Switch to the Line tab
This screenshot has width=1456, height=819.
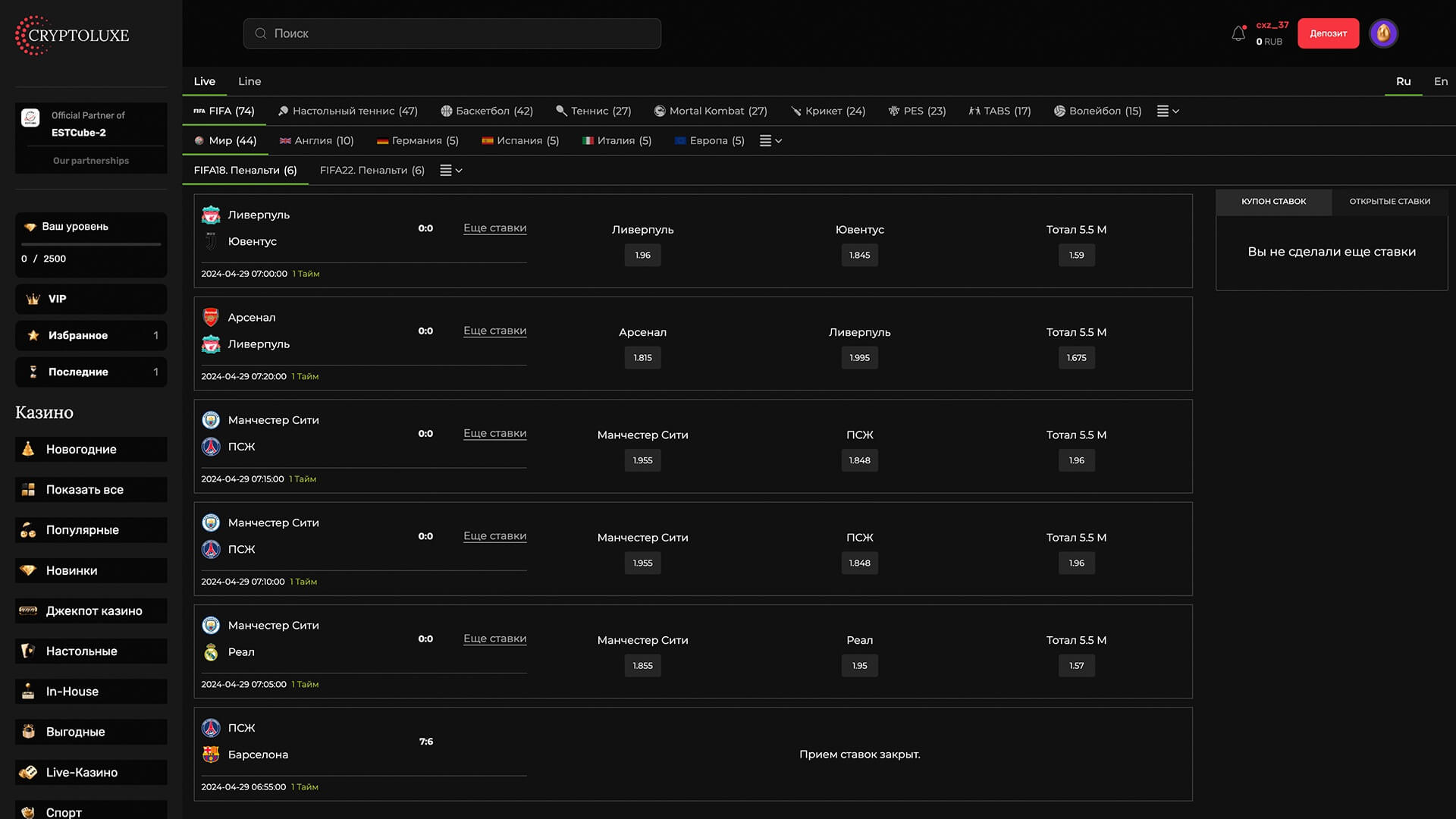(249, 81)
